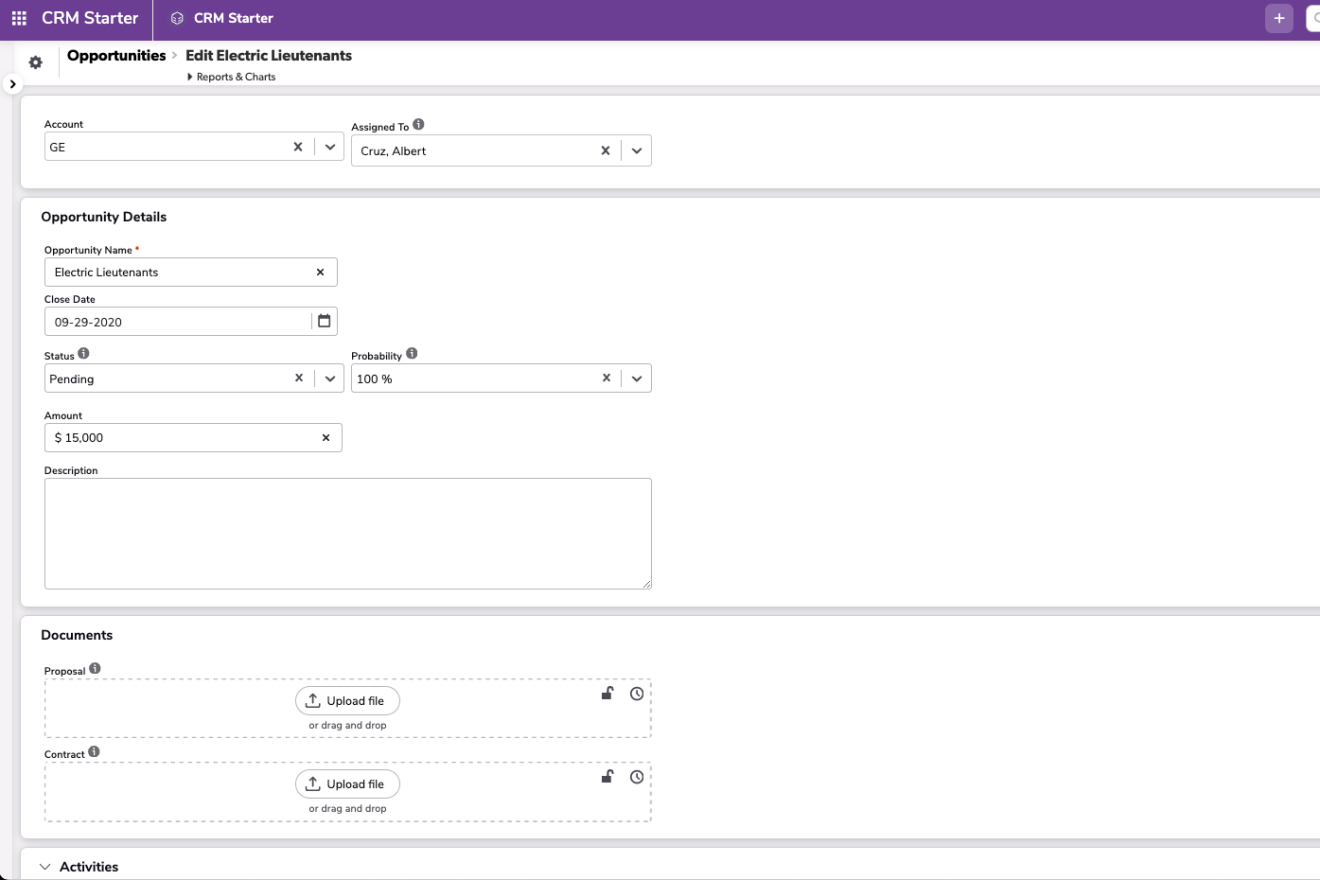This screenshot has height=880, width=1320.
Task: Toggle the Contract field lock icon
Action: (x=607, y=776)
